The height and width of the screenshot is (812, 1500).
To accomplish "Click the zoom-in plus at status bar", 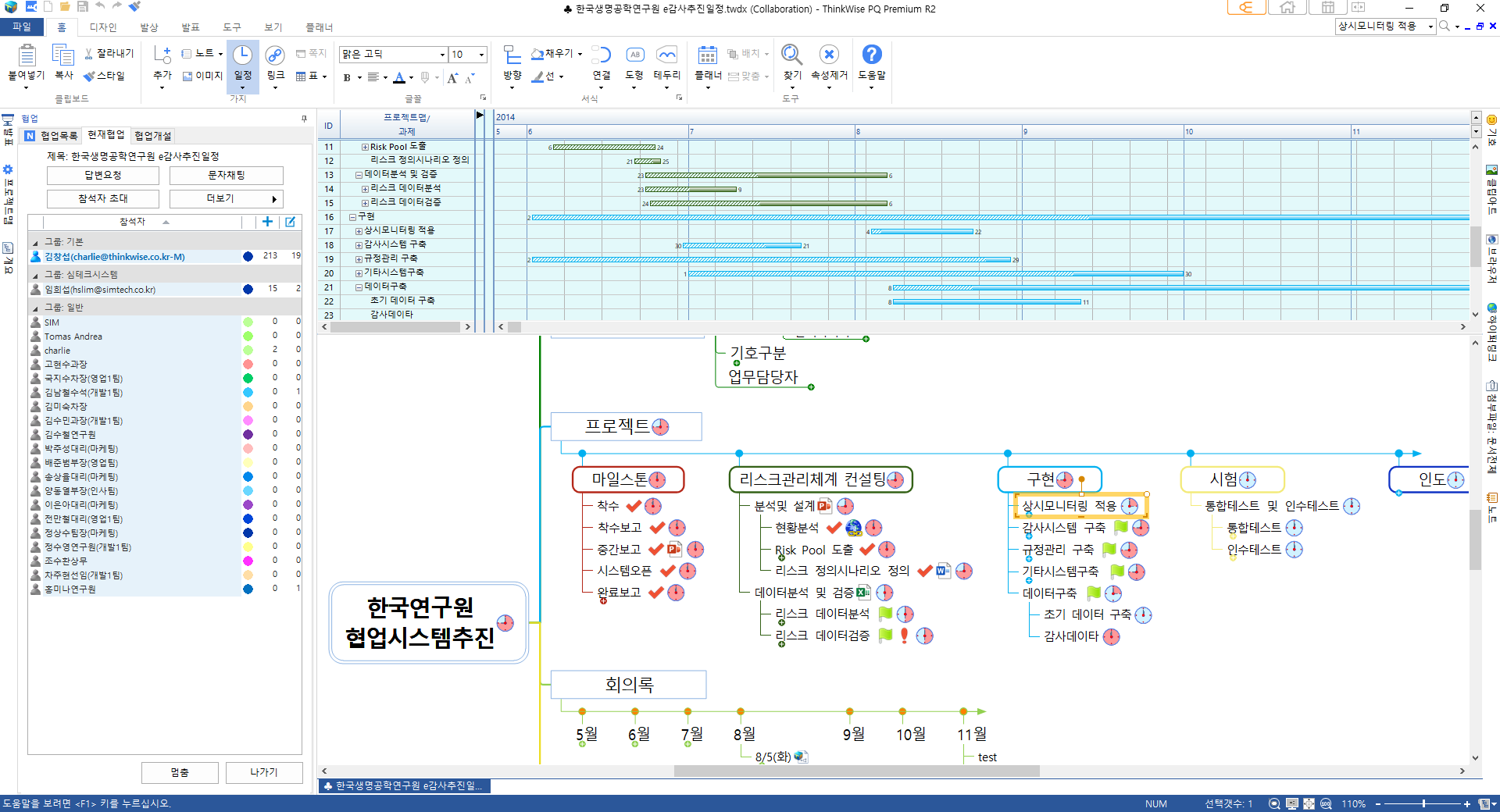I will pyautogui.click(x=1467, y=803).
